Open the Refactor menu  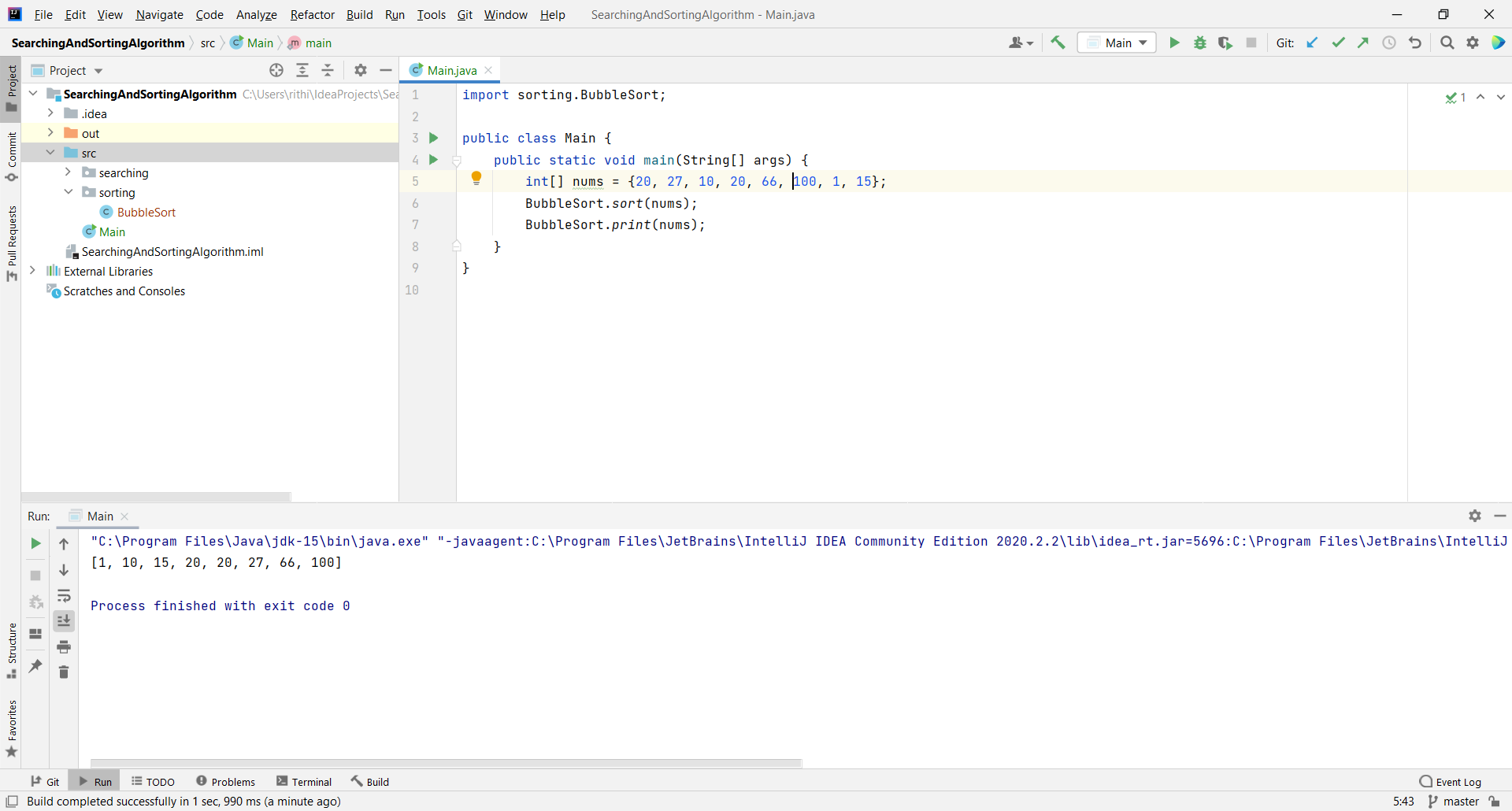[x=312, y=14]
